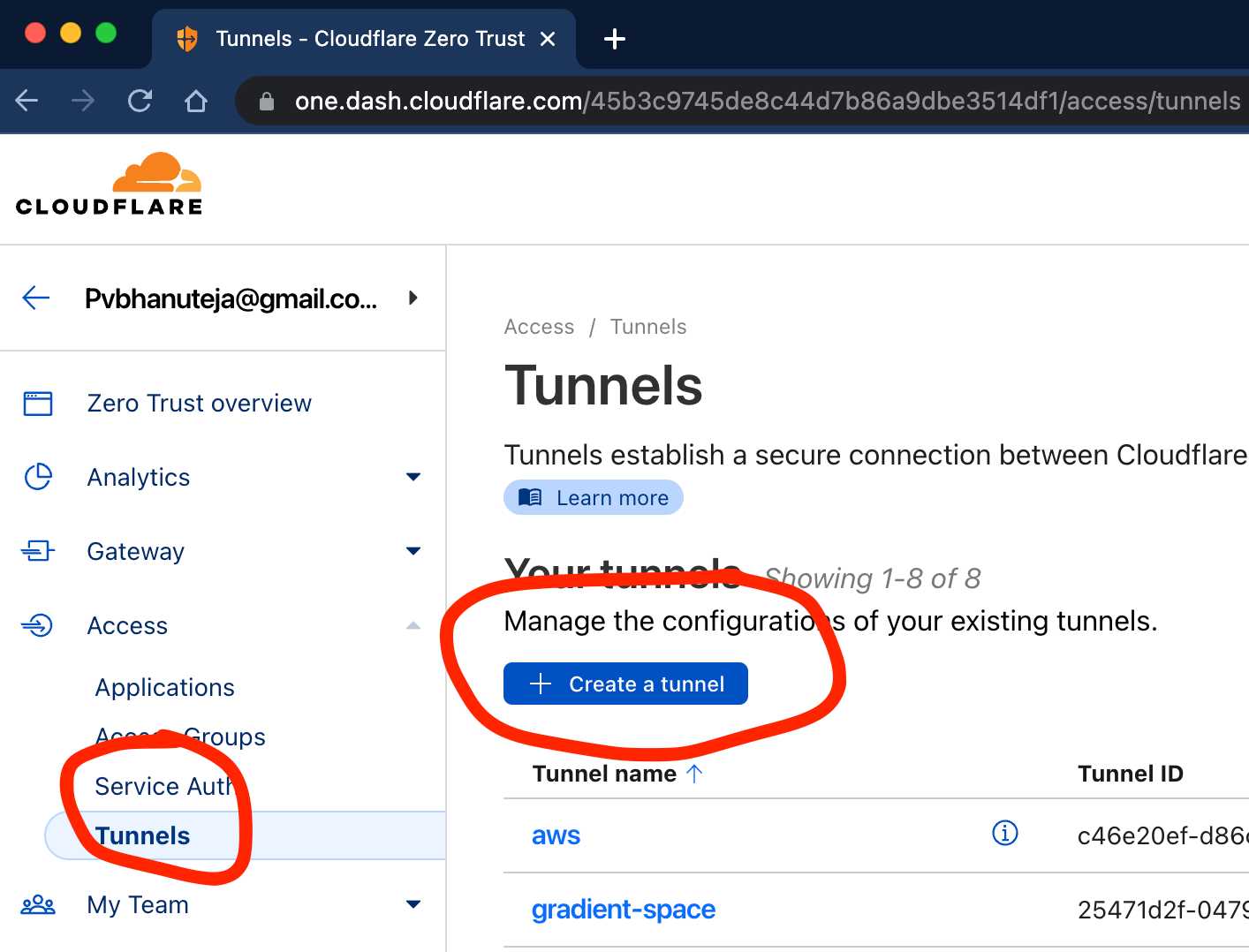Click the Pvbhanuteja@gmail.co... account name
The image size is (1249, 952).
231,298
